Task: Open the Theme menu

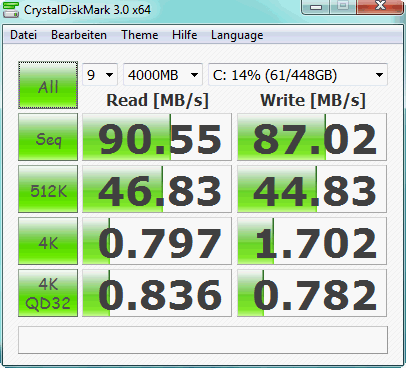Action: click(139, 35)
